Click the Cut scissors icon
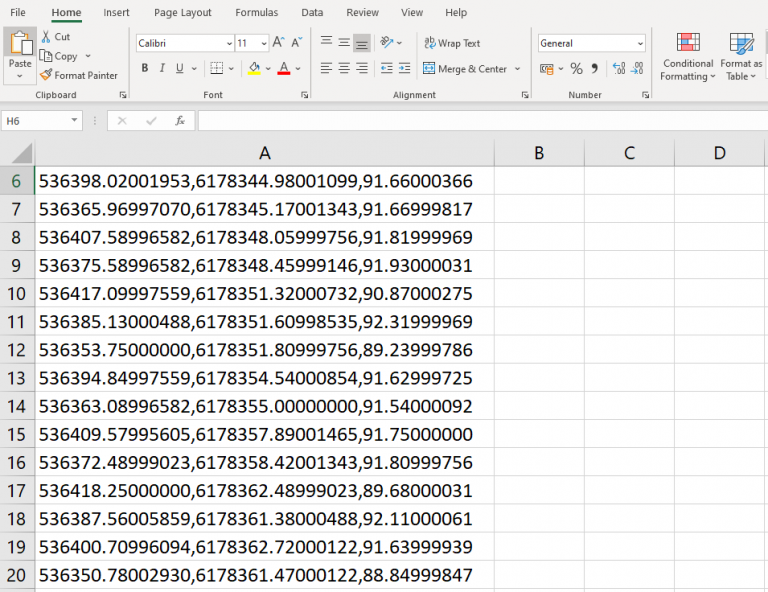Viewport: 768px width, 592px height. (46, 37)
